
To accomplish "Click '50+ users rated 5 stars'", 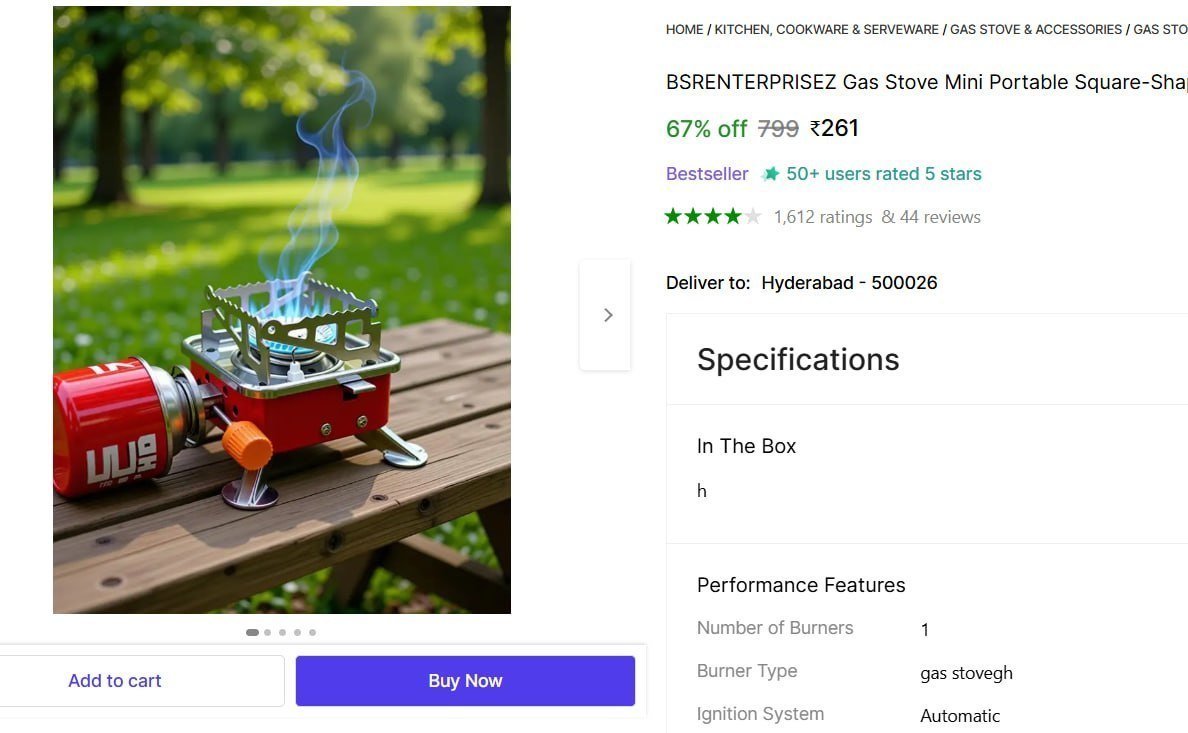I will pos(884,173).
